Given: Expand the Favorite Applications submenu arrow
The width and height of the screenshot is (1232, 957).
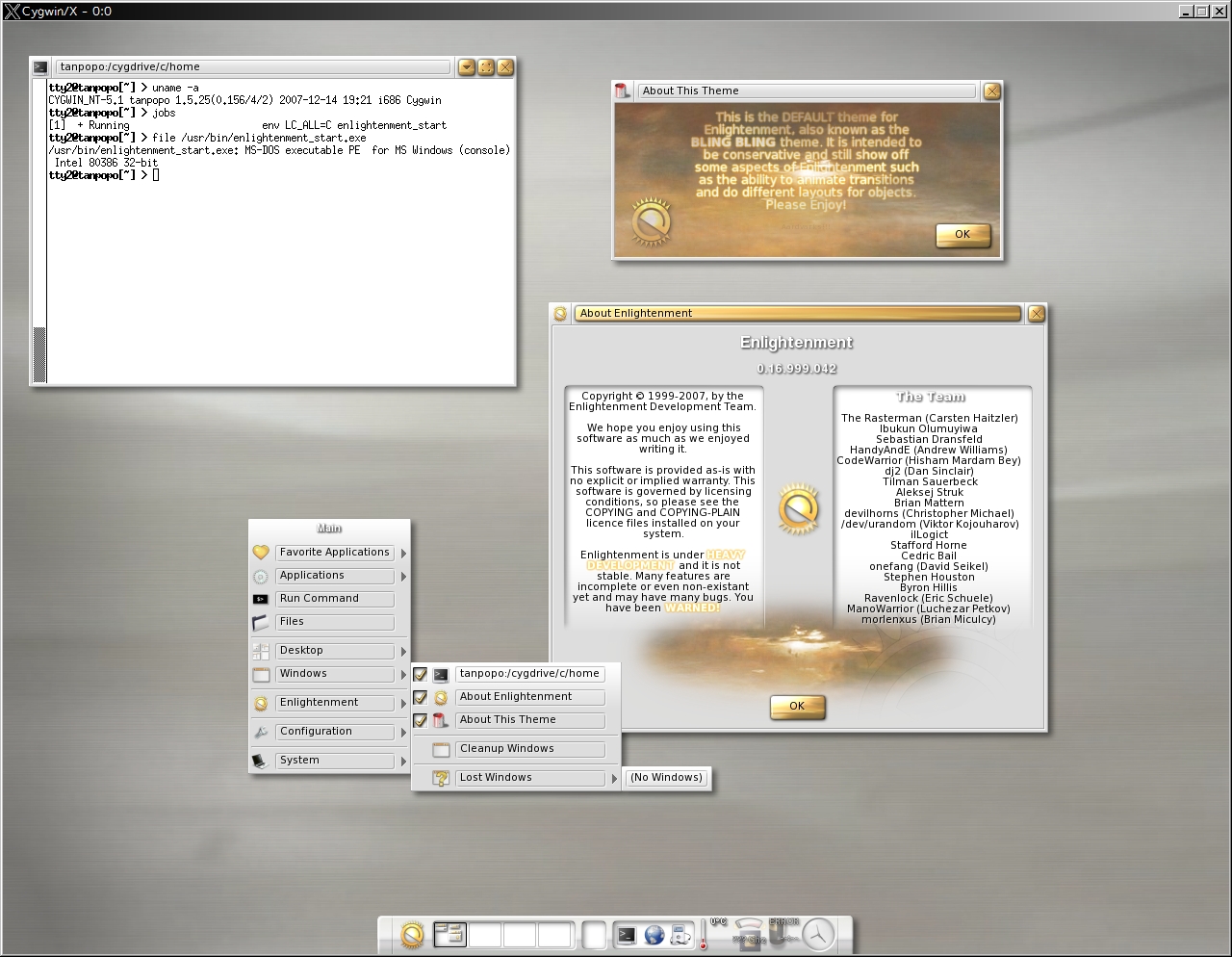Looking at the screenshot, I should [403, 554].
